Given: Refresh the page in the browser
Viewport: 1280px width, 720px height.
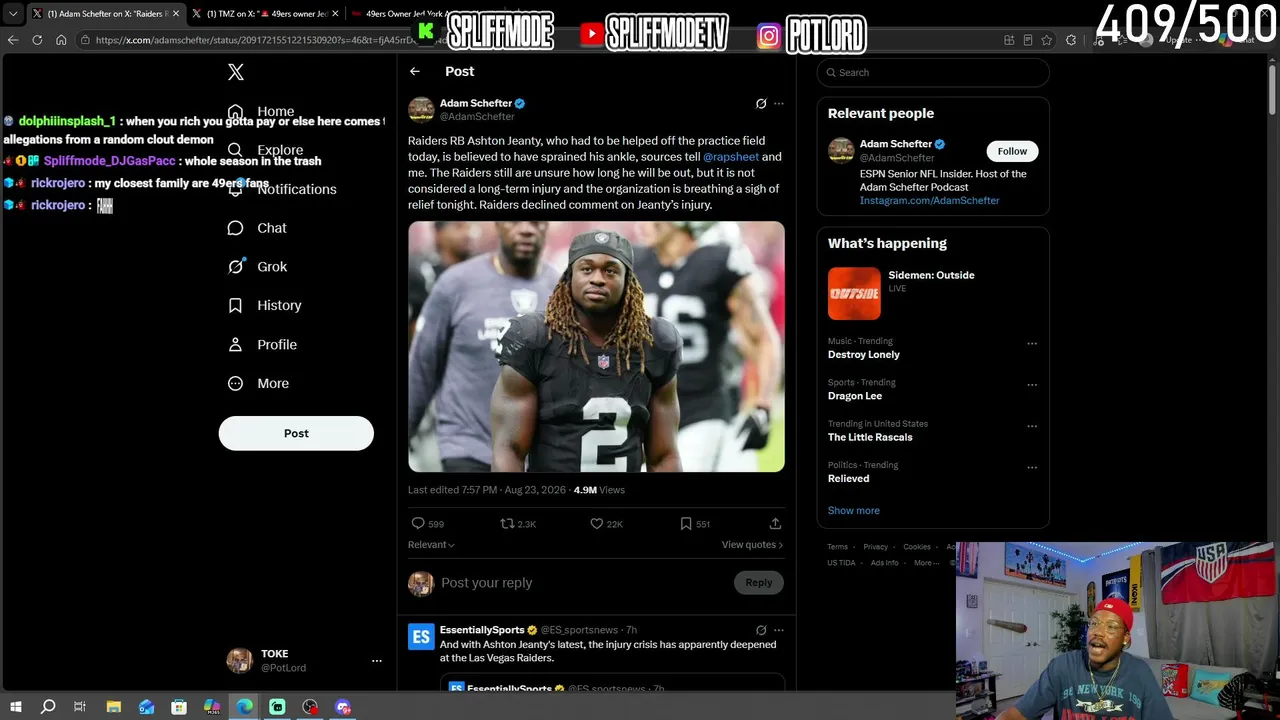Looking at the screenshot, I should [x=37, y=40].
